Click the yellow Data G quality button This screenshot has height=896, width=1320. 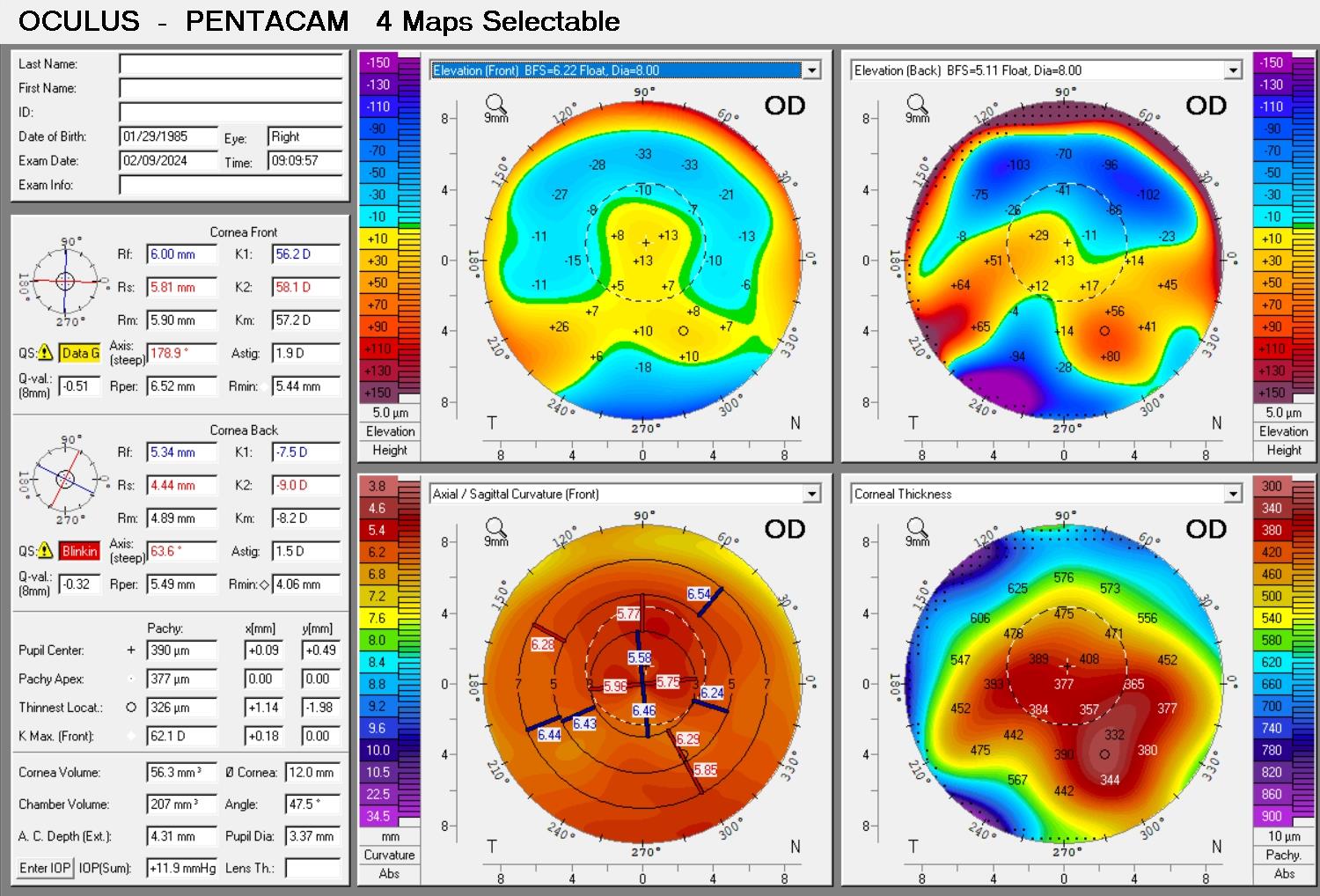(x=80, y=353)
